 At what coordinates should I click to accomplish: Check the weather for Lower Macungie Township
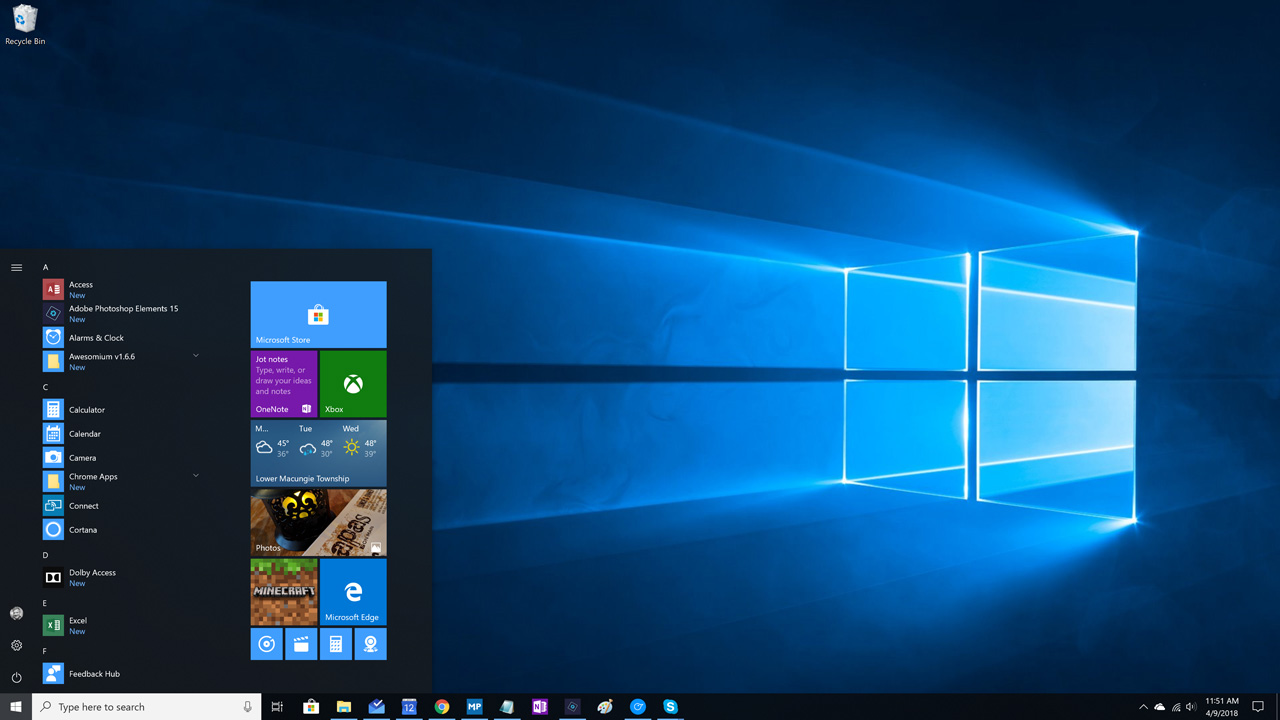(x=318, y=452)
